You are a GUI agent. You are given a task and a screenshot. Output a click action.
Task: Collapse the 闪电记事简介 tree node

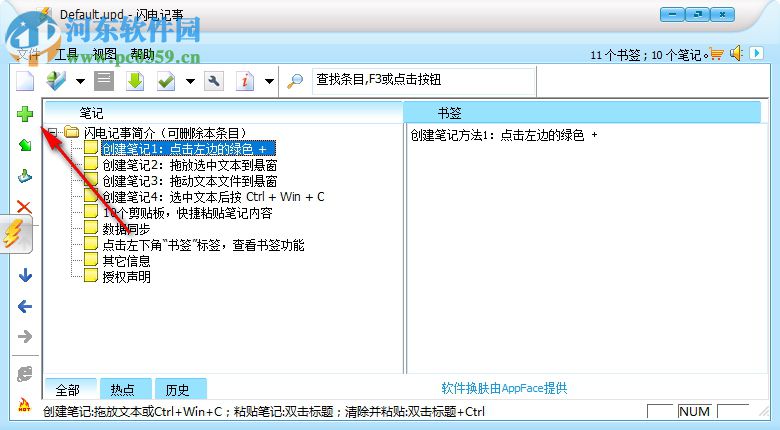[52, 133]
